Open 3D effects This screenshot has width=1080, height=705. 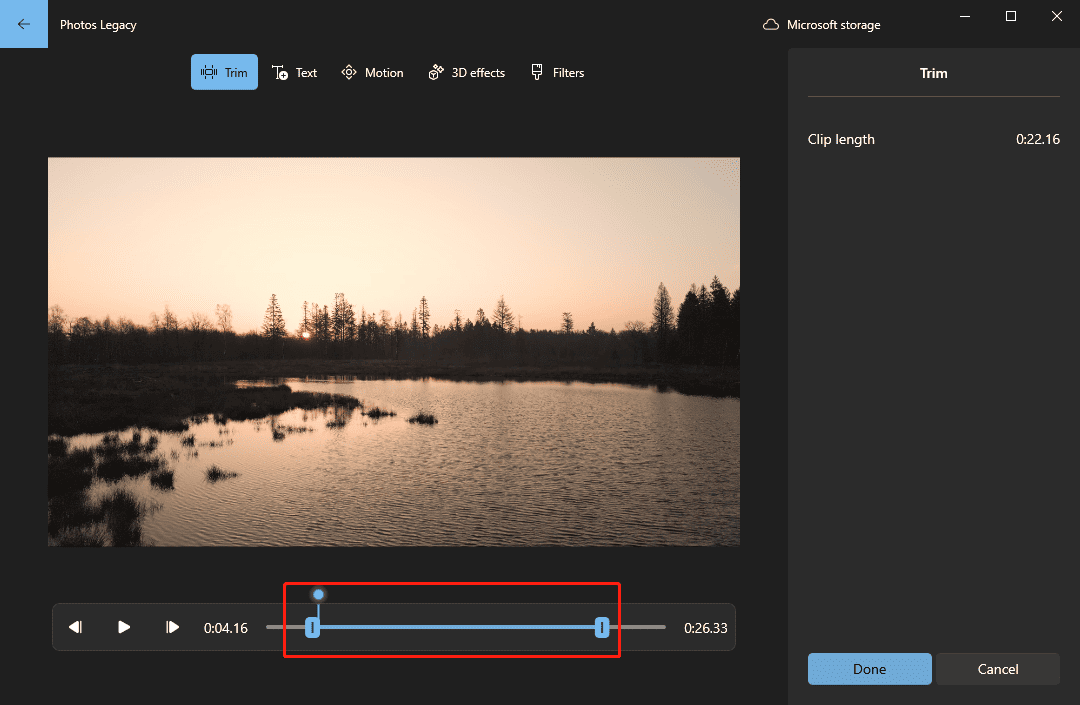pyautogui.click(x=467, y=72)
